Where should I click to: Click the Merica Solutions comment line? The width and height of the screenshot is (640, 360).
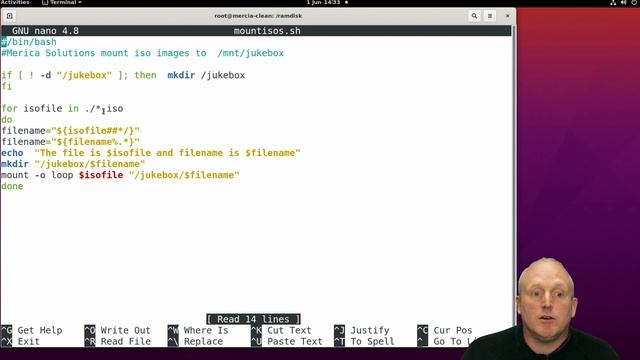tap(142, 53)
